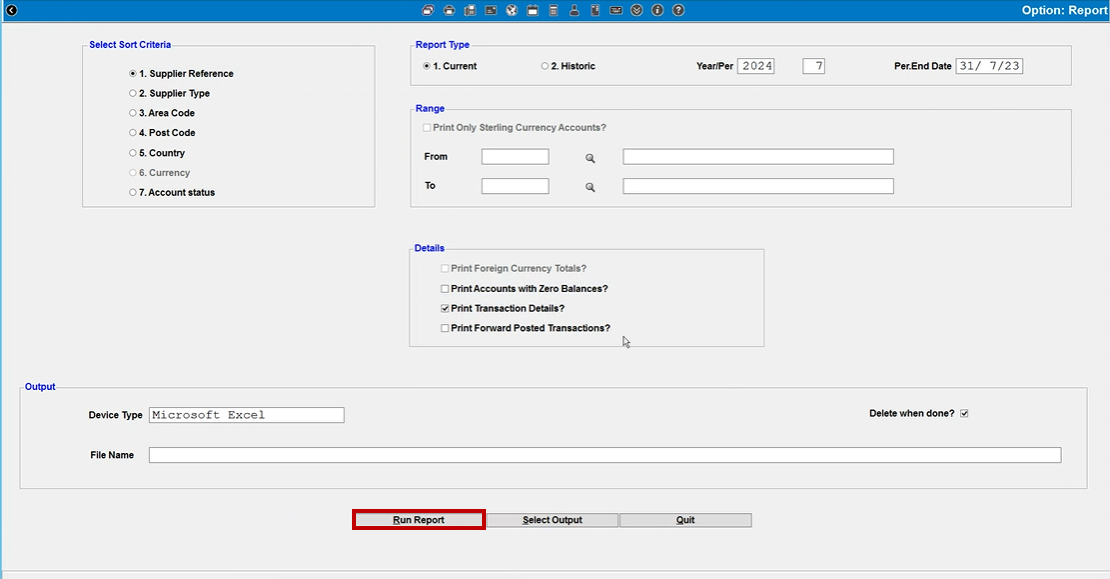Click the printer icon in toolbar

pyautogui.click(x=449, y=10)
